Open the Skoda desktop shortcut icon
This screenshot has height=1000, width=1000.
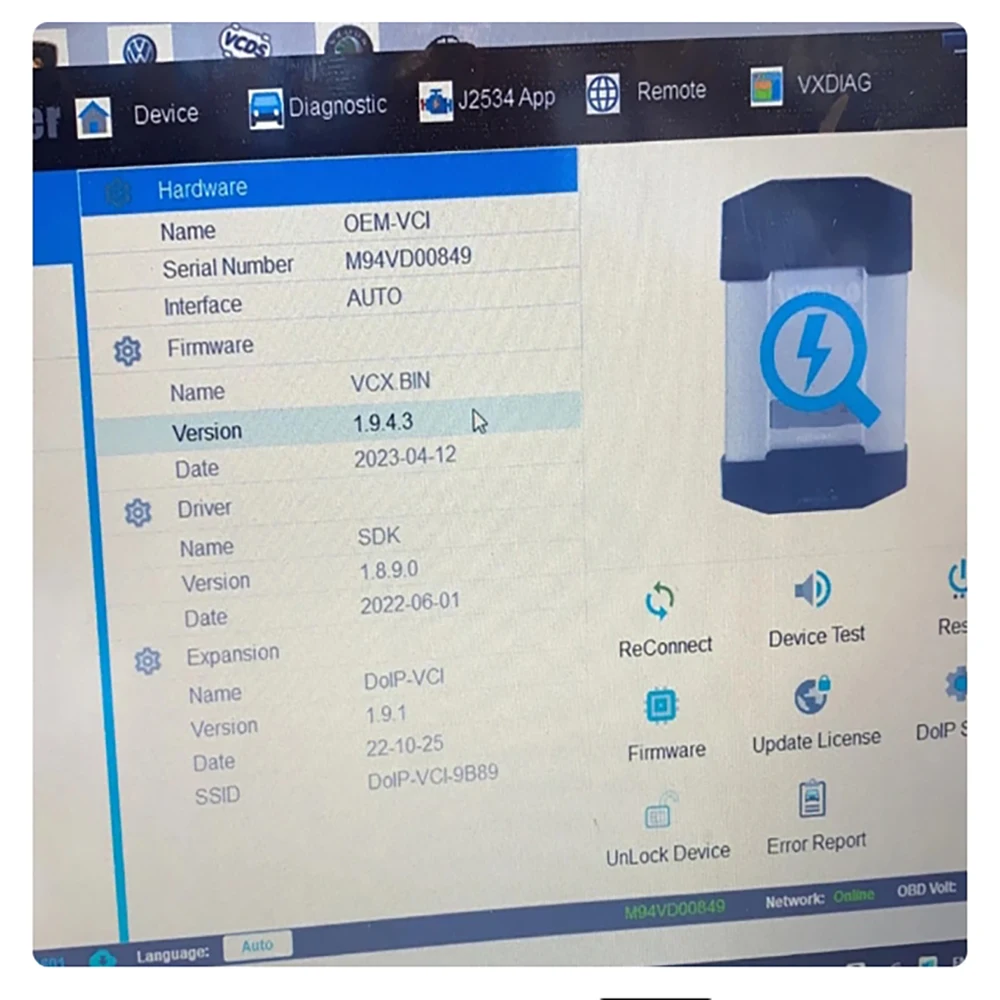(348, 40)
